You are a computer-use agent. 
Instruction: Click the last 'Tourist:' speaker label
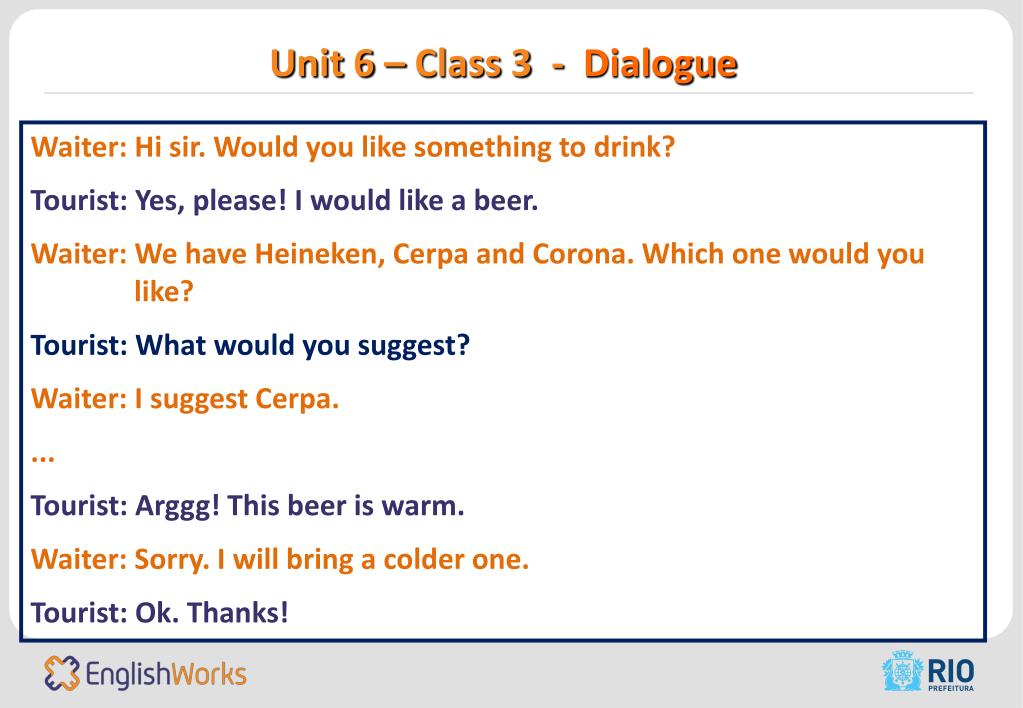click(79, 613)
